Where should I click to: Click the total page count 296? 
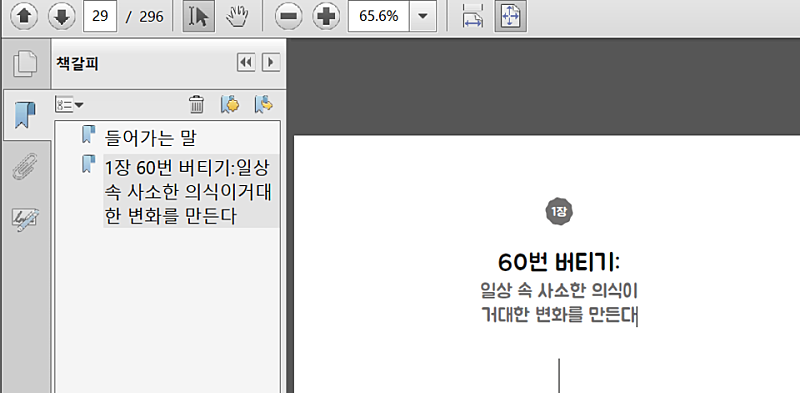152,17
